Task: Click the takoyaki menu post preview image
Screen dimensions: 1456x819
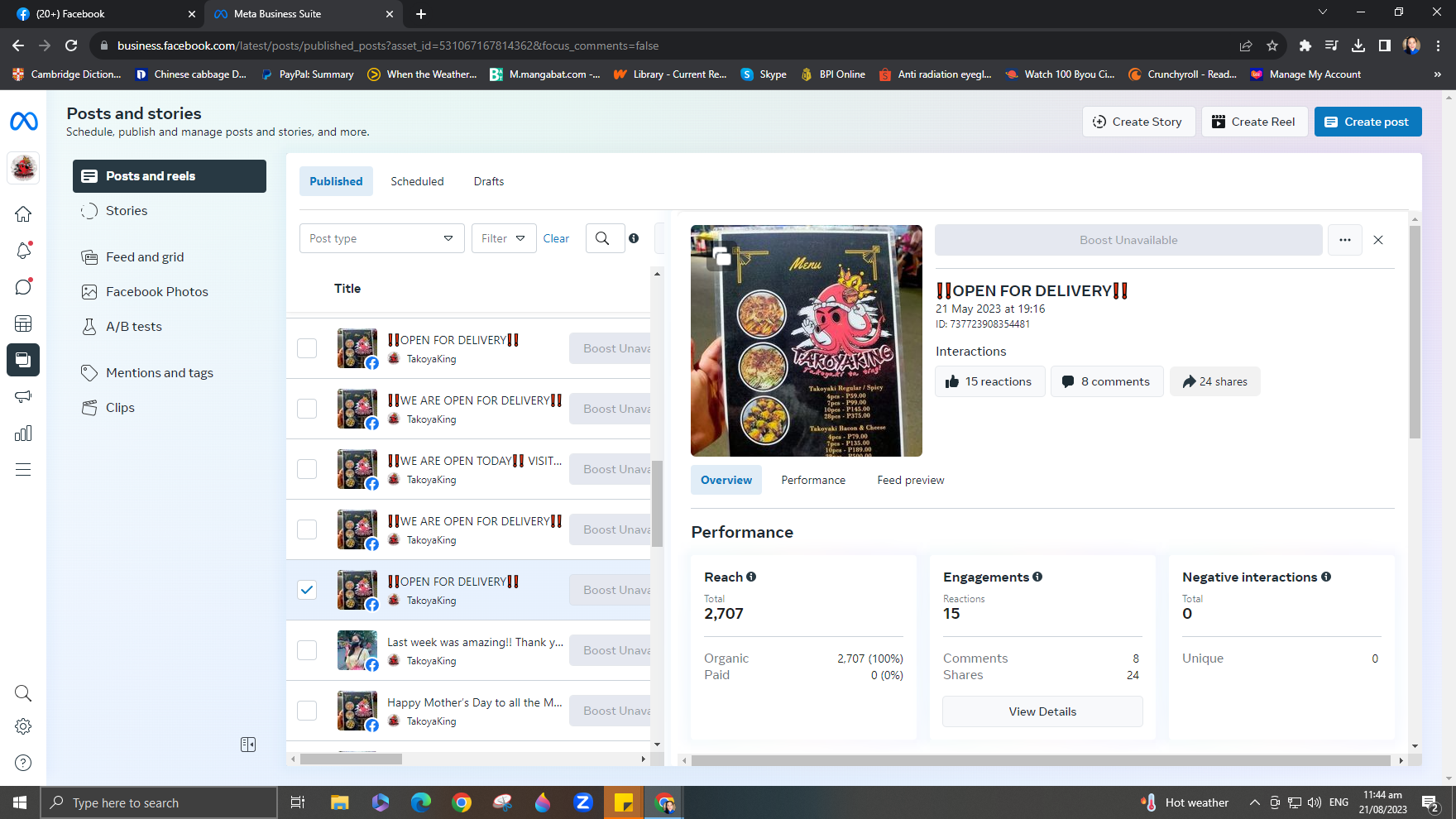Action: point(806,341)
